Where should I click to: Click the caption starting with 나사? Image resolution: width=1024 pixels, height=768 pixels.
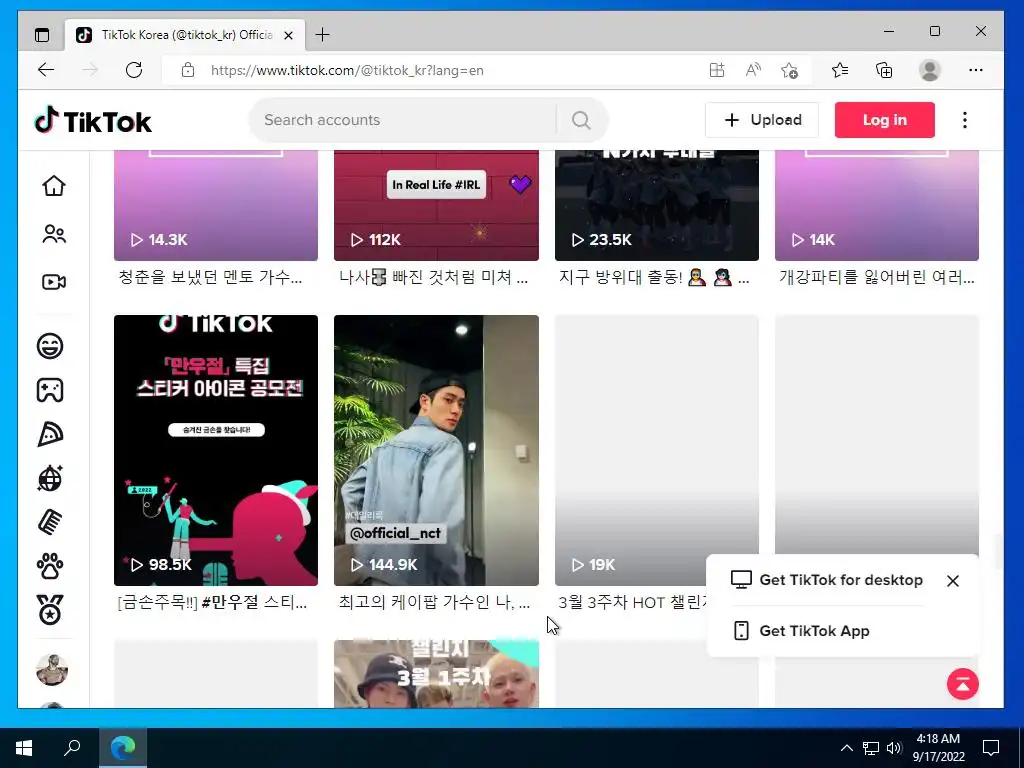click(x=434, y=277)
